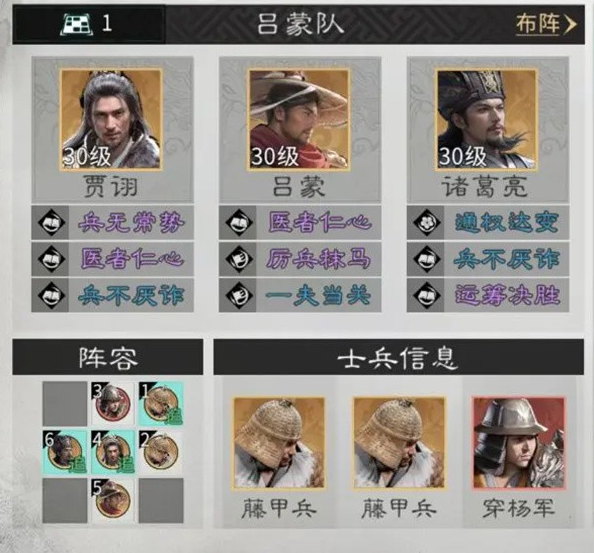
Task: Click the skill icon beside 兵无常势
Action: tap(50, 222)
